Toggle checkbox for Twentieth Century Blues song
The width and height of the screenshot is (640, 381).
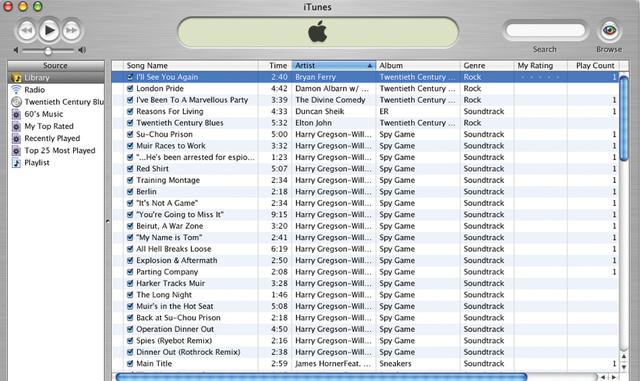coord(130,123)
